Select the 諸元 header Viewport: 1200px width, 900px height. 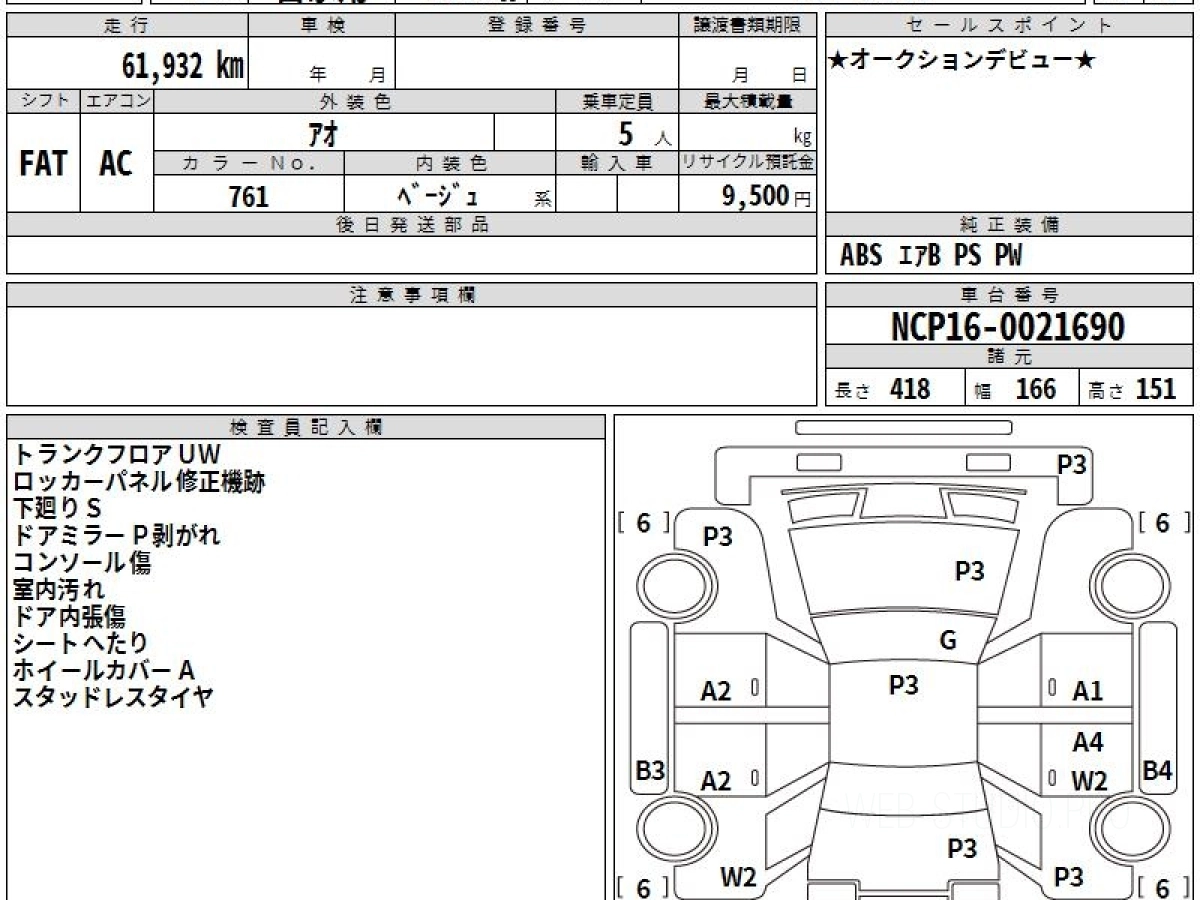1010,357
